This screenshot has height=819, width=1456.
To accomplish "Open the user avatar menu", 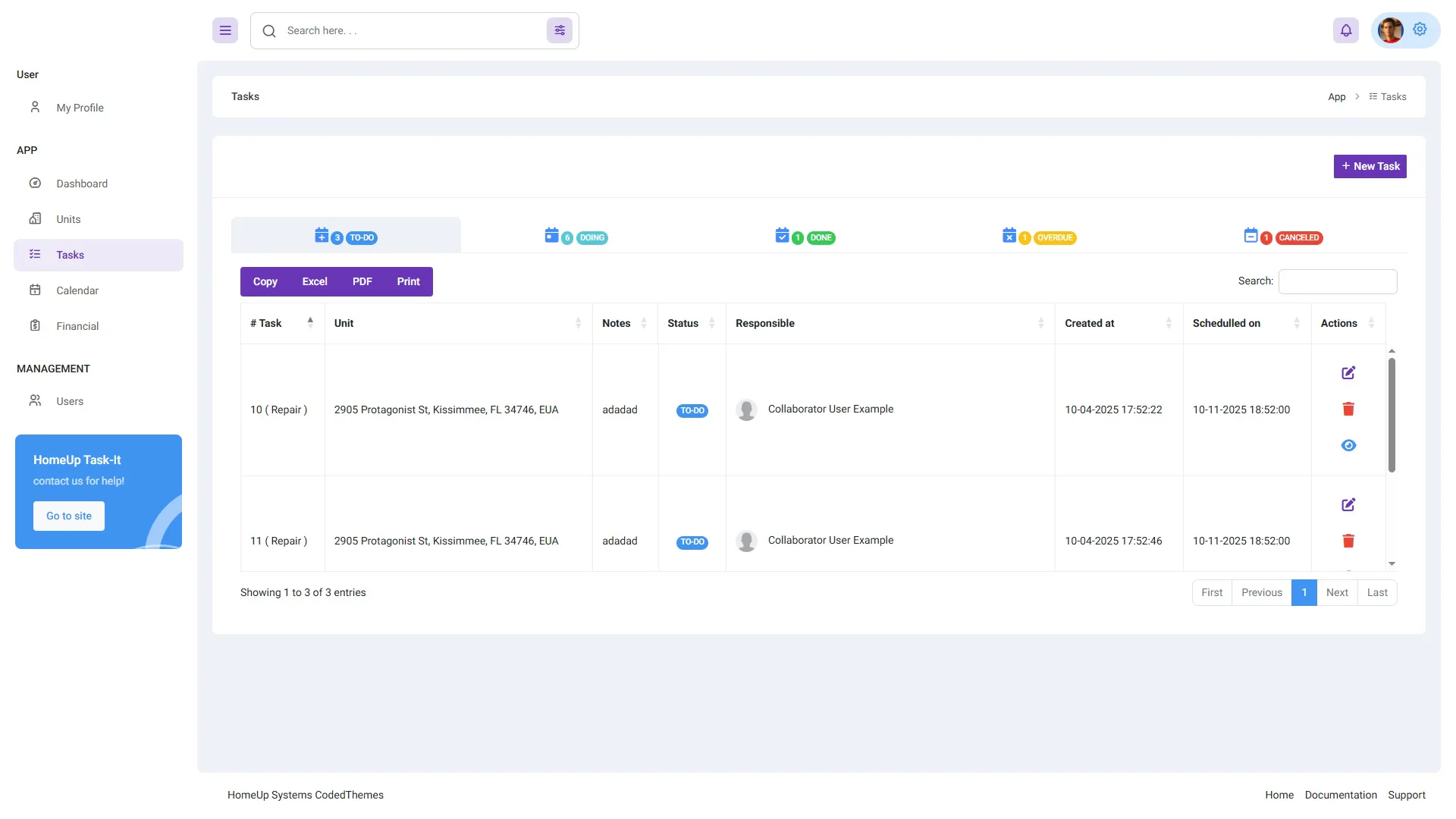I will [1391, 30].
